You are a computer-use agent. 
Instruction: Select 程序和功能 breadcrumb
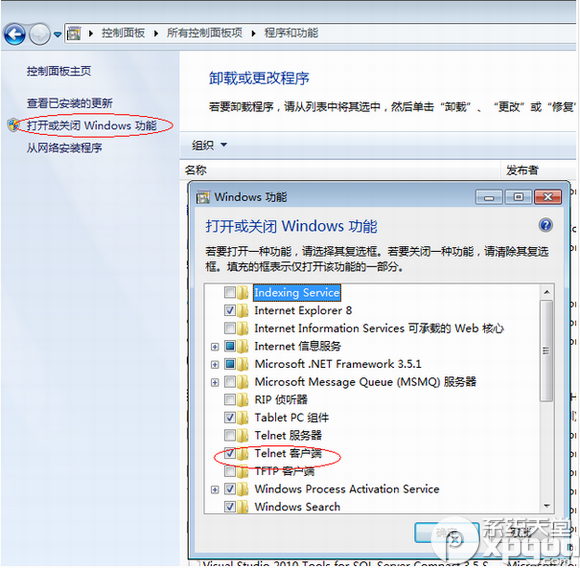click(291, 33)
